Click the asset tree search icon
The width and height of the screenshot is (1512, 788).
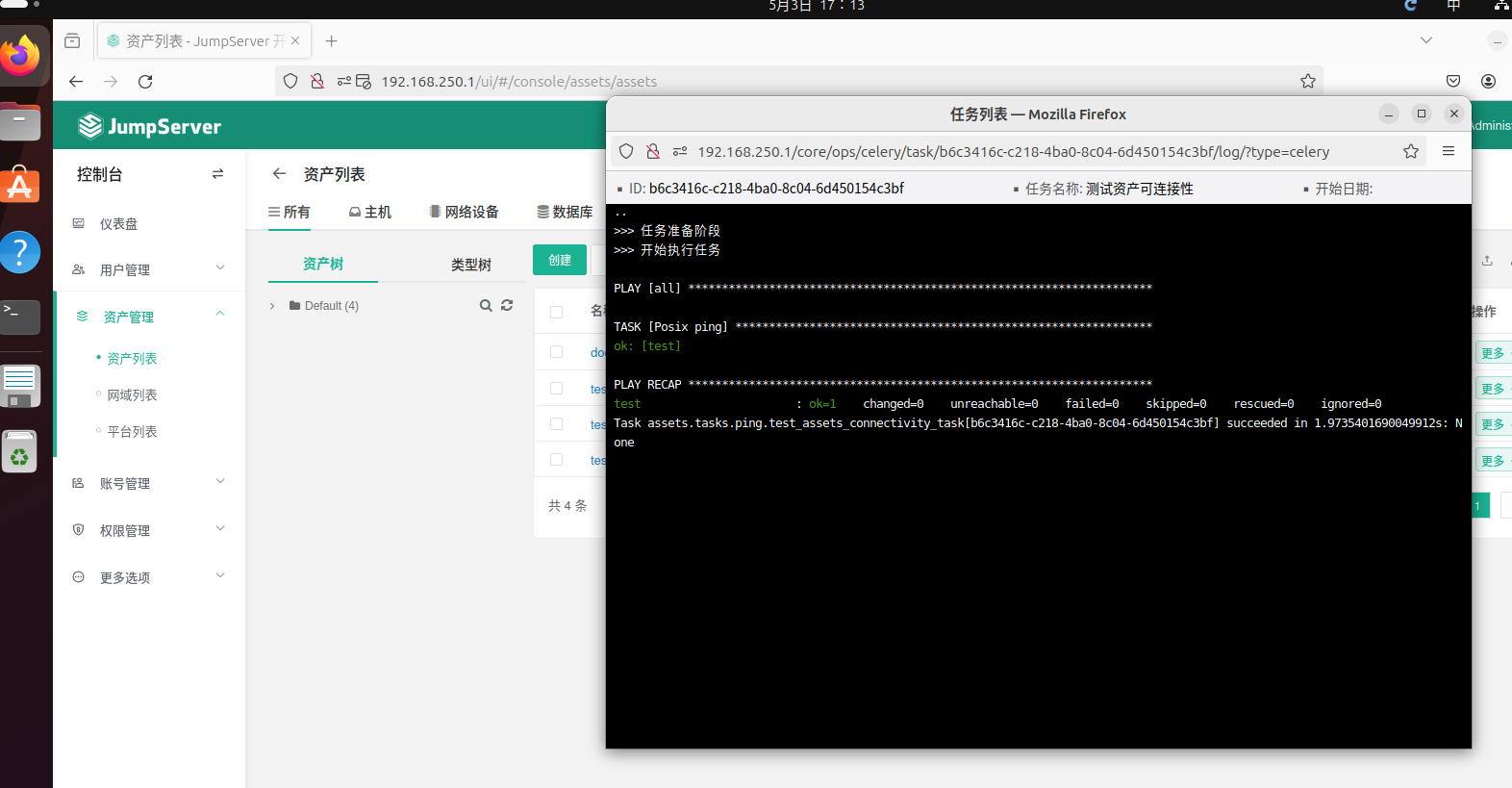[x=486, y=305]
